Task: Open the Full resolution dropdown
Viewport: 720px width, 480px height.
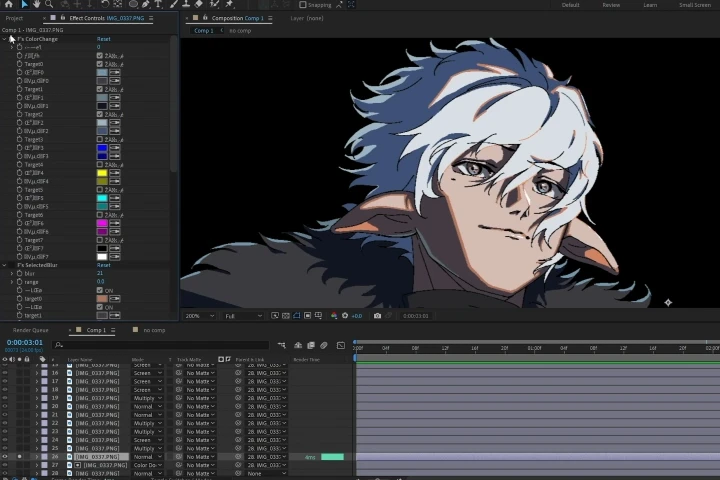Action: tap(243, 316)
